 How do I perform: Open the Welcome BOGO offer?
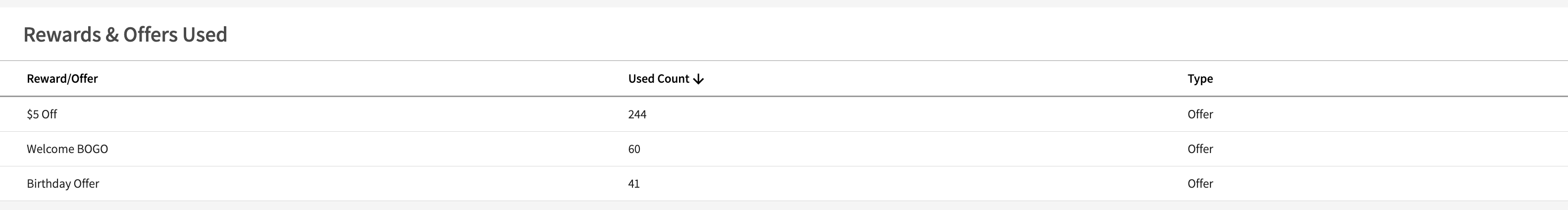pyautogui.click(x=67, y=149)
